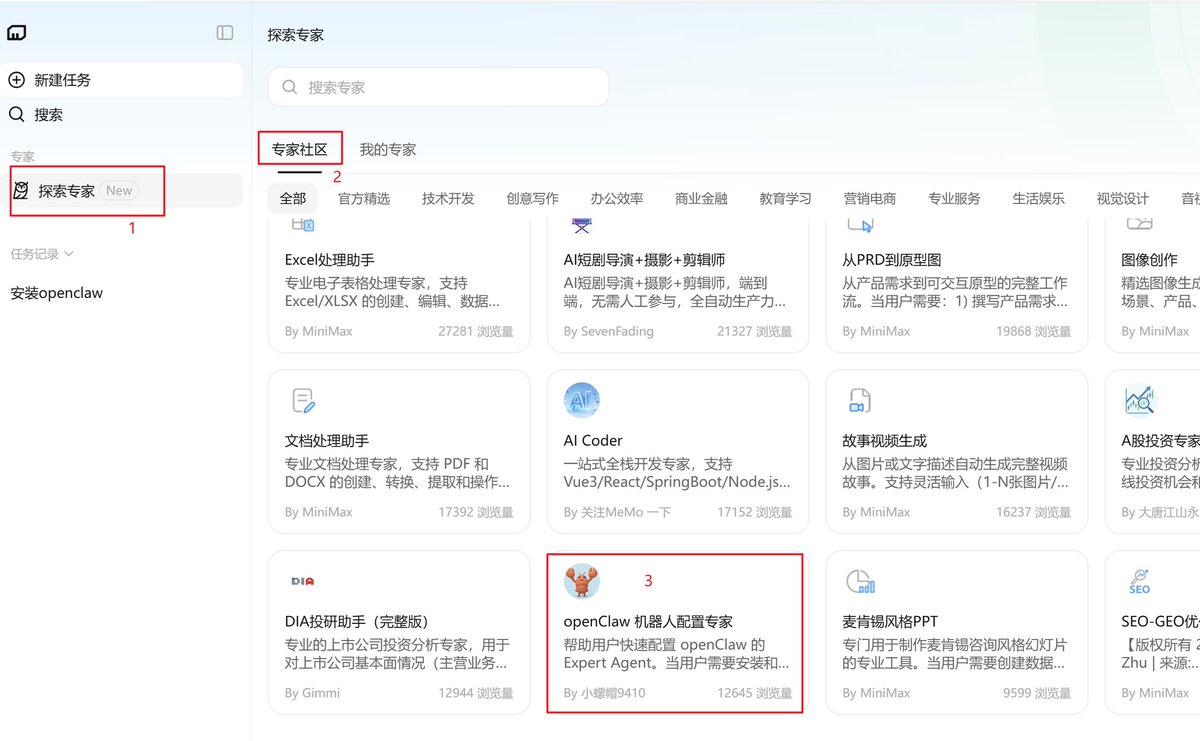Image resolution: width=1200 pixels, height=741 pixels.
Task: Click the search field magnifier icon
Action: tap(290, 87)
